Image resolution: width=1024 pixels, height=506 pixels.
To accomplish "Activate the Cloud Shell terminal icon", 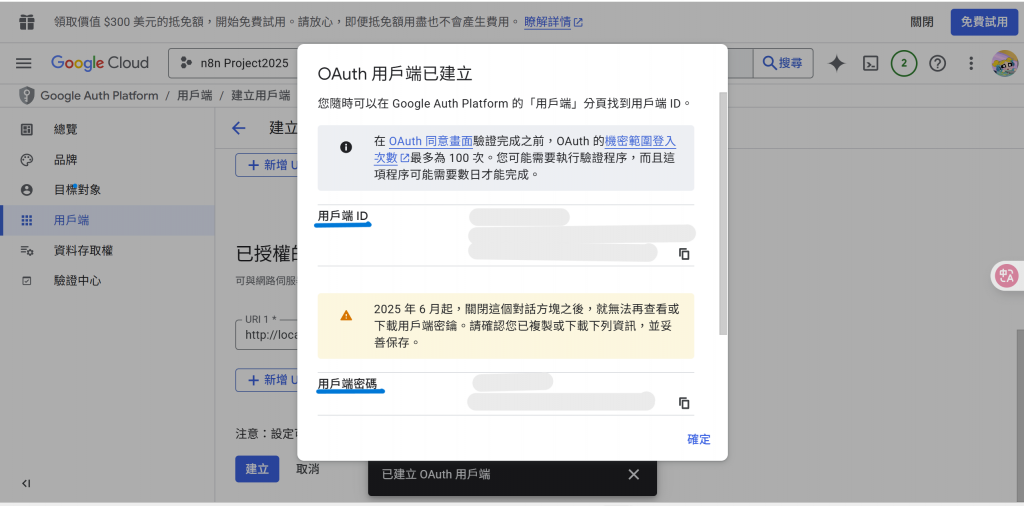I will [870, 63].
